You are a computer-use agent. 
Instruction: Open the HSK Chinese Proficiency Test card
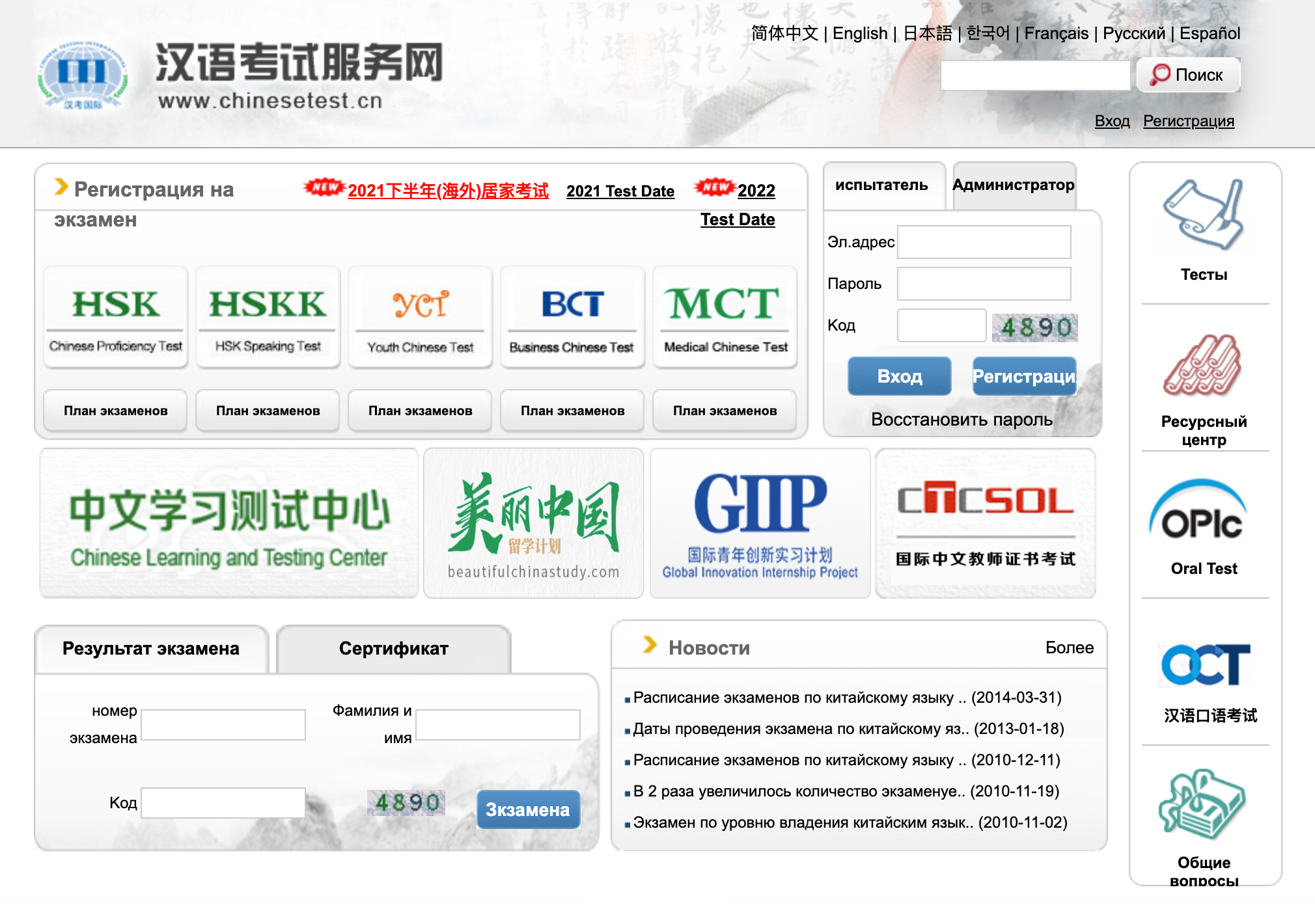tap(116, 318)
